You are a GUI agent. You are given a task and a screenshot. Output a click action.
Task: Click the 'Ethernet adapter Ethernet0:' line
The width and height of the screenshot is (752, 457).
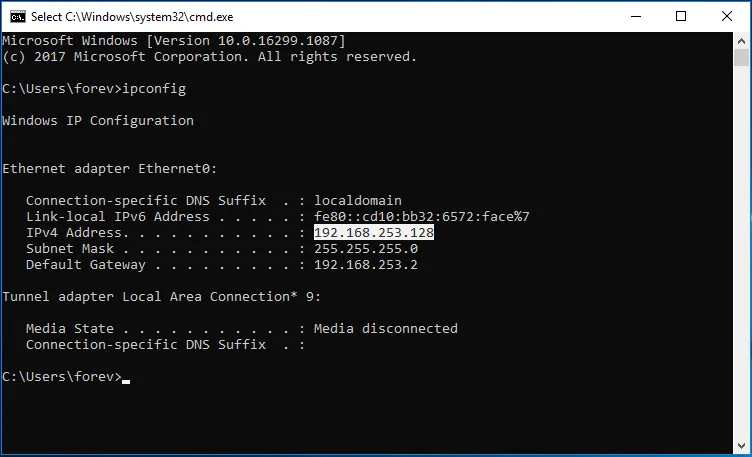(110, 169)
